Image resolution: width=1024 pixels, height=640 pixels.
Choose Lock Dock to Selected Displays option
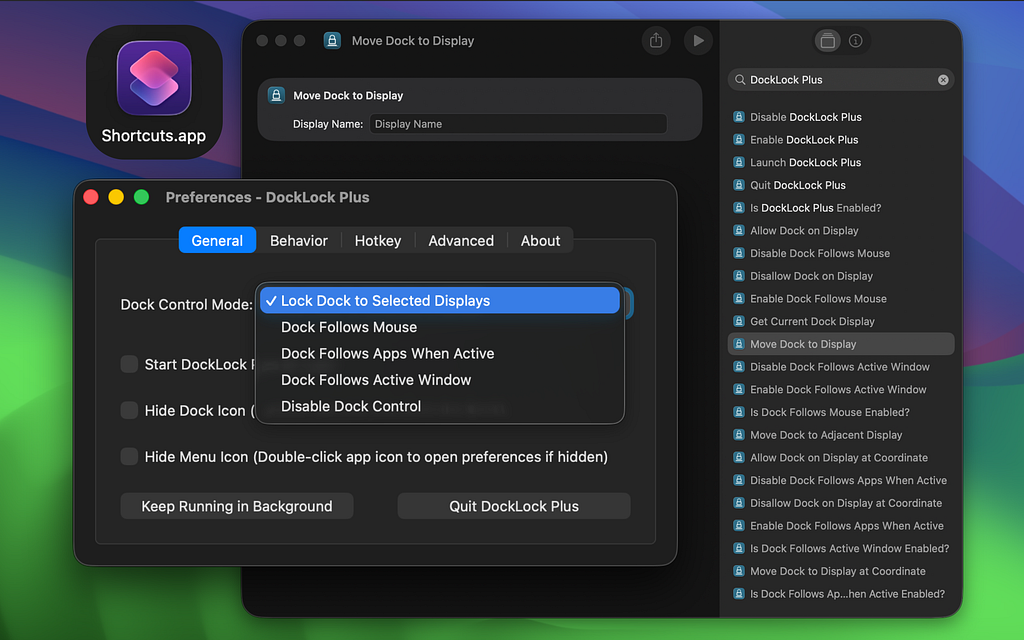440,300
